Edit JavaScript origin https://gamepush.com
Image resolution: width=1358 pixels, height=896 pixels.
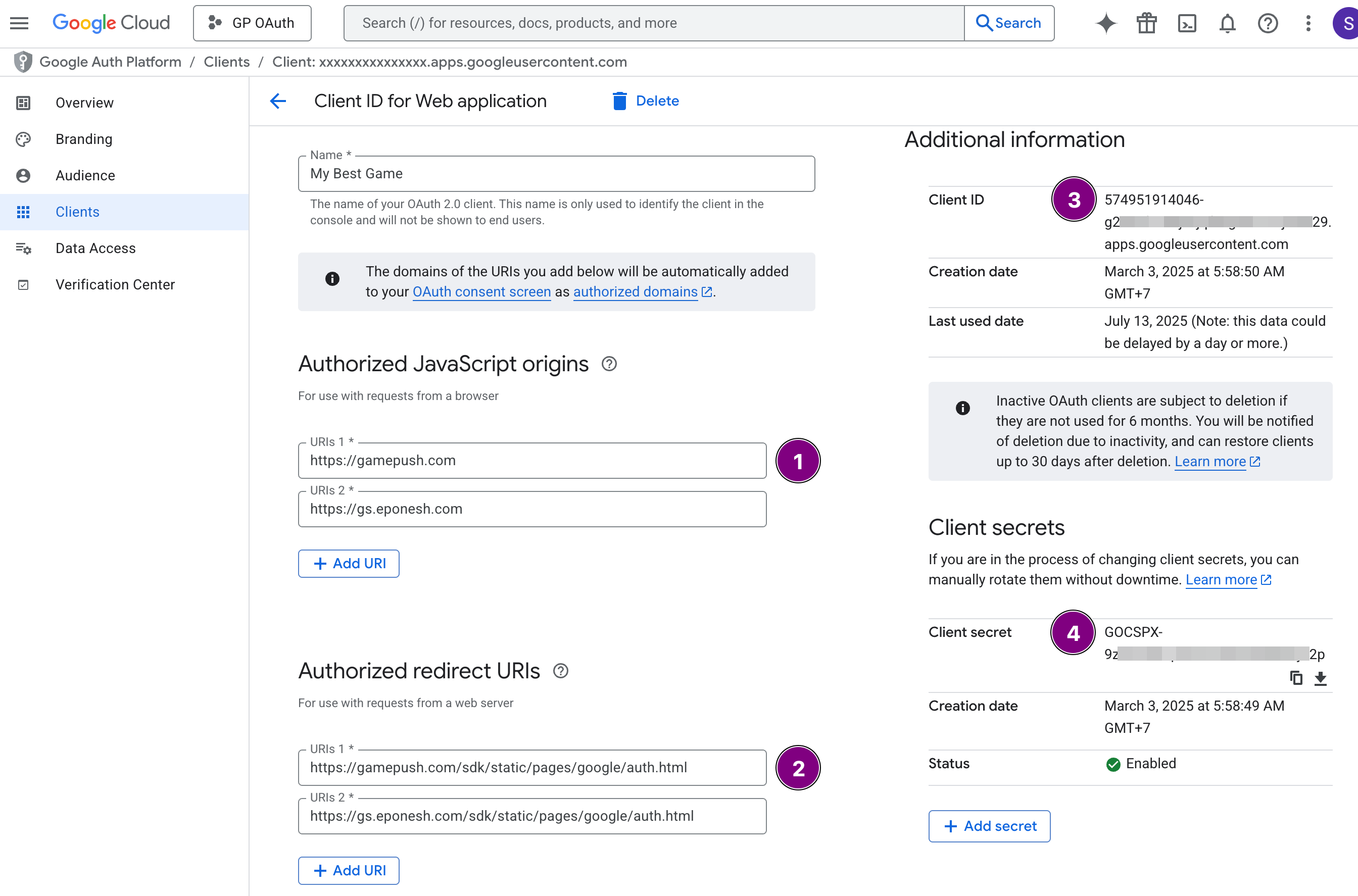[x=532, y=461]
